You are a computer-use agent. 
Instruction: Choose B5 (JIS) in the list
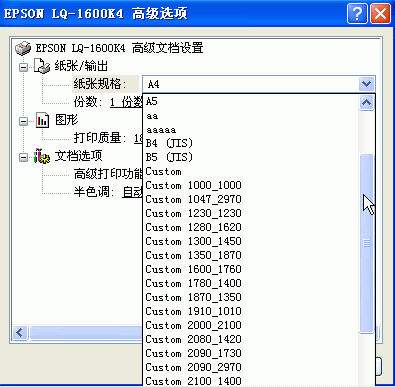(251, 157)
